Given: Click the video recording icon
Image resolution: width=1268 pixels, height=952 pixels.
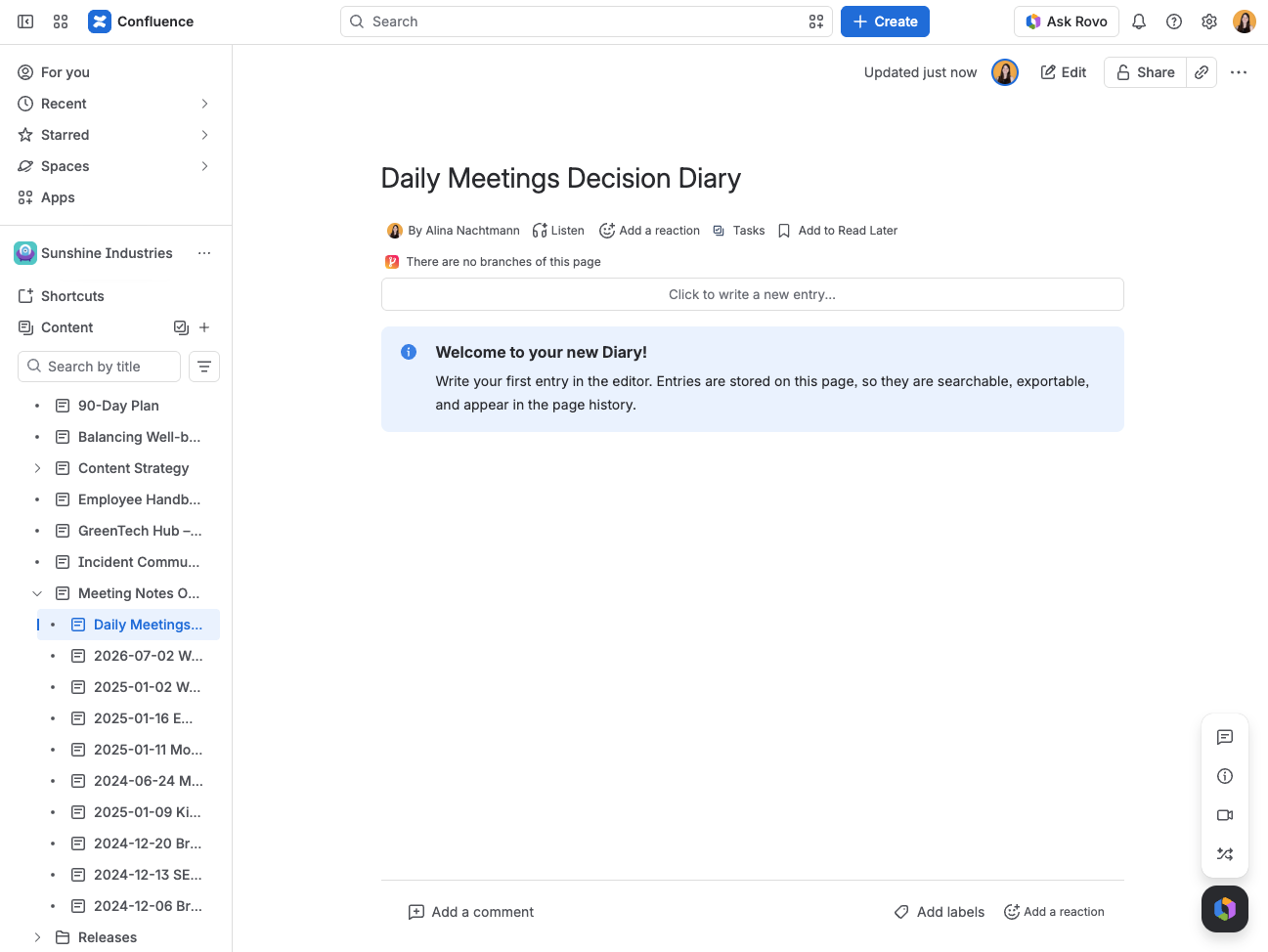Looking at the screenshot, I should [1225, 815].
